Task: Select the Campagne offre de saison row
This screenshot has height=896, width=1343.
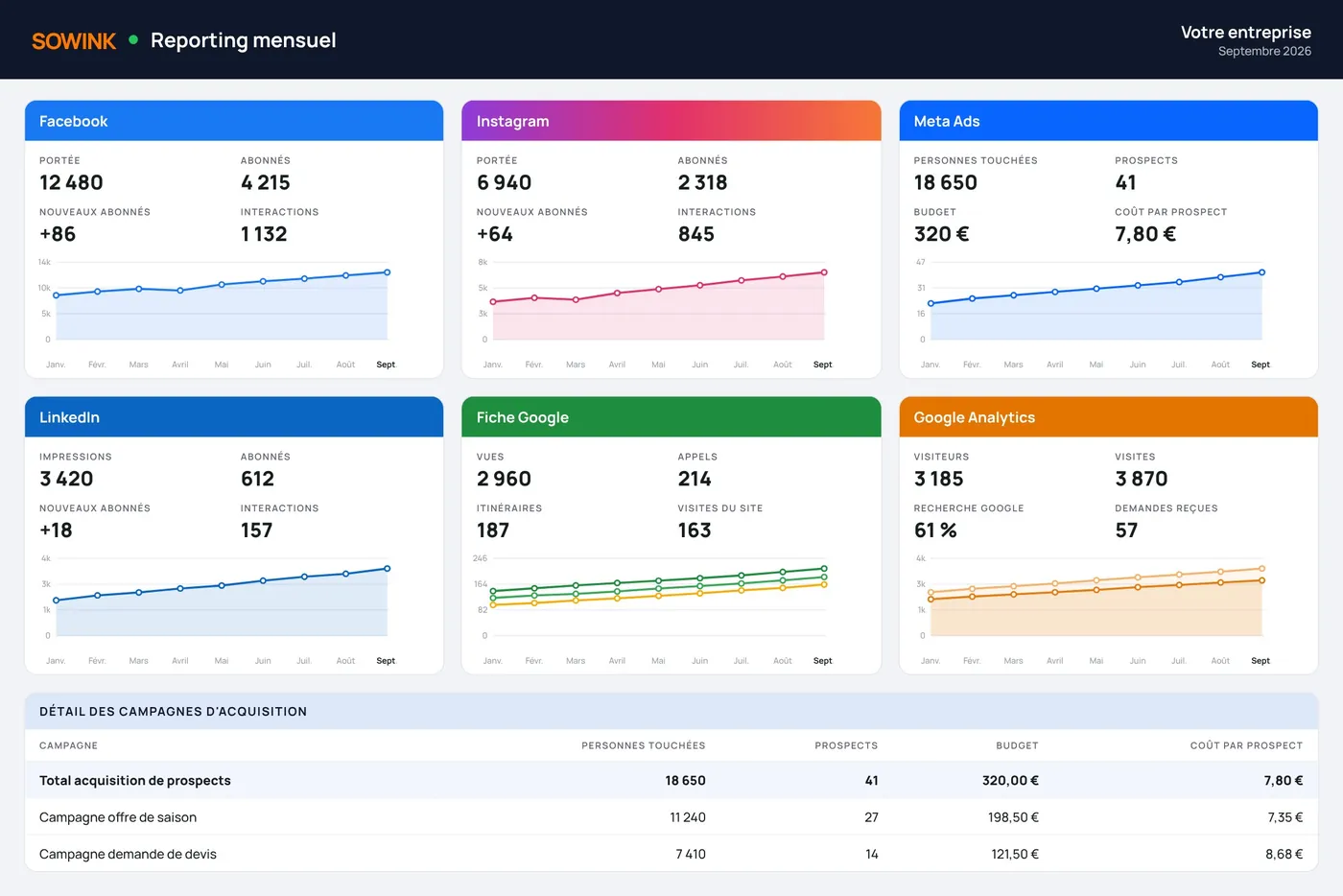Action: click(671, 817)
